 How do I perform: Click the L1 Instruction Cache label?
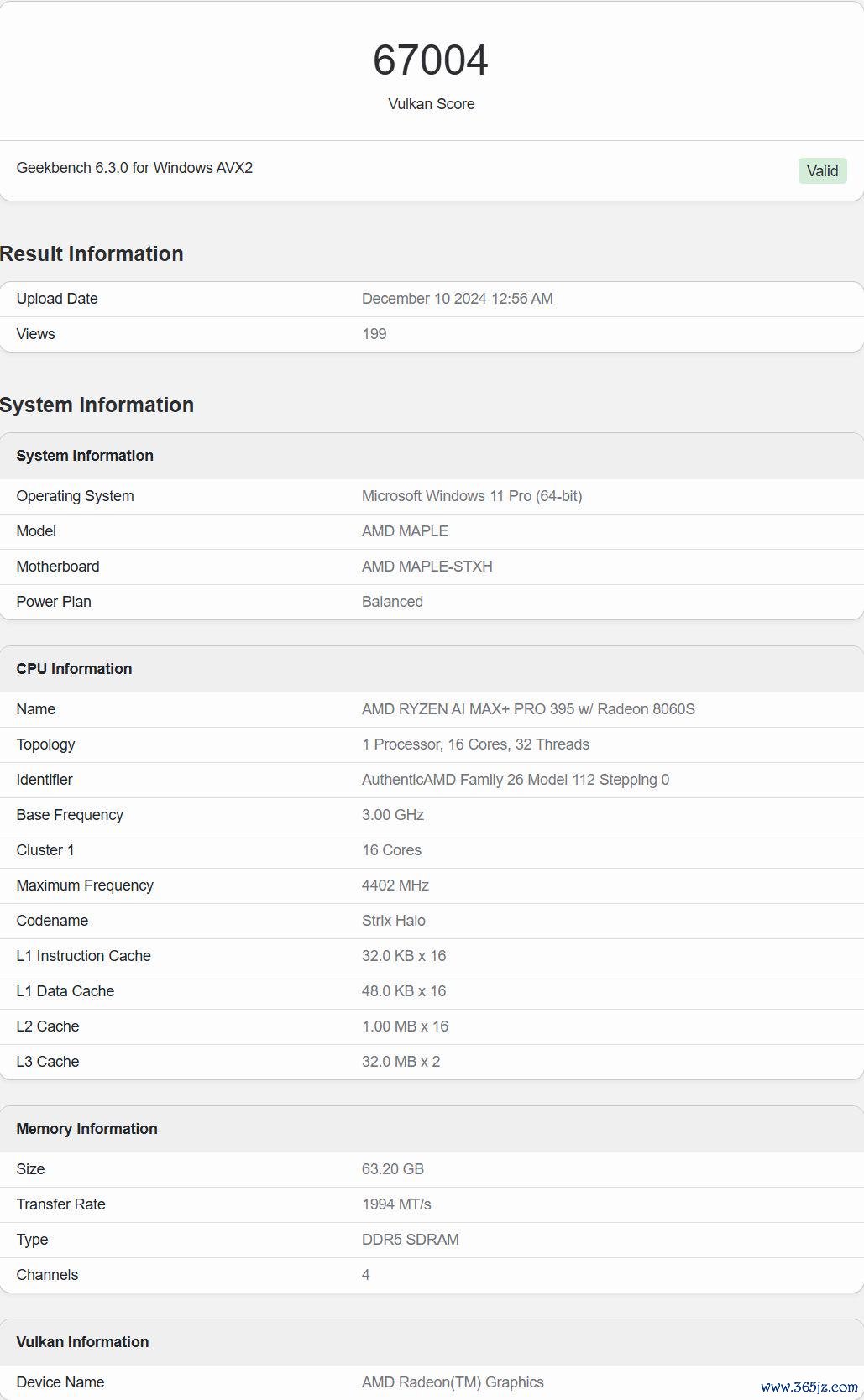tap(83, 956)
